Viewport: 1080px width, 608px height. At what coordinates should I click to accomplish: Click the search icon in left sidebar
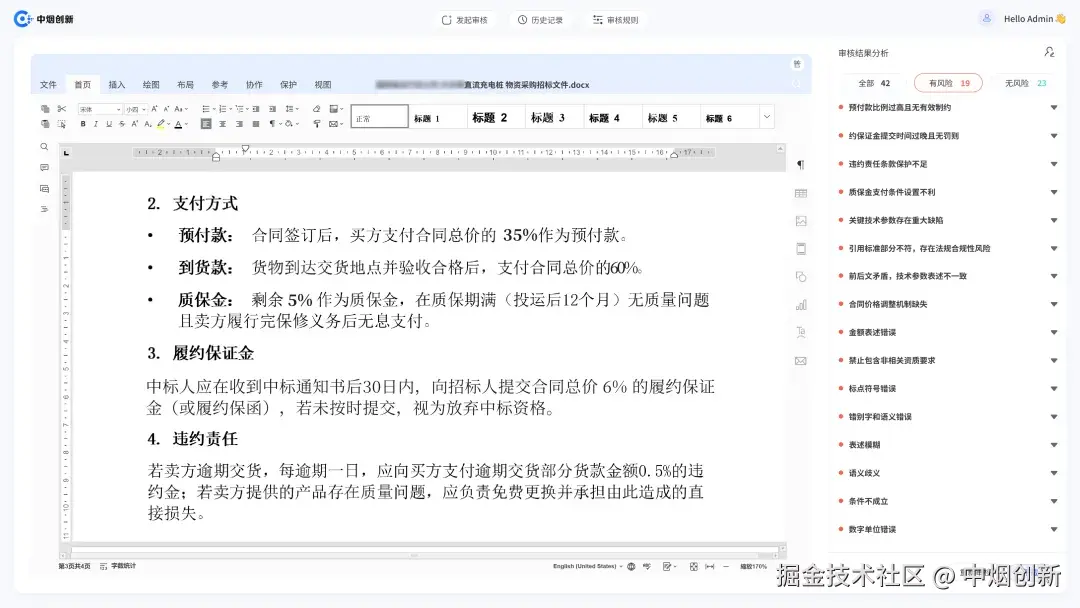pos(44,146)
